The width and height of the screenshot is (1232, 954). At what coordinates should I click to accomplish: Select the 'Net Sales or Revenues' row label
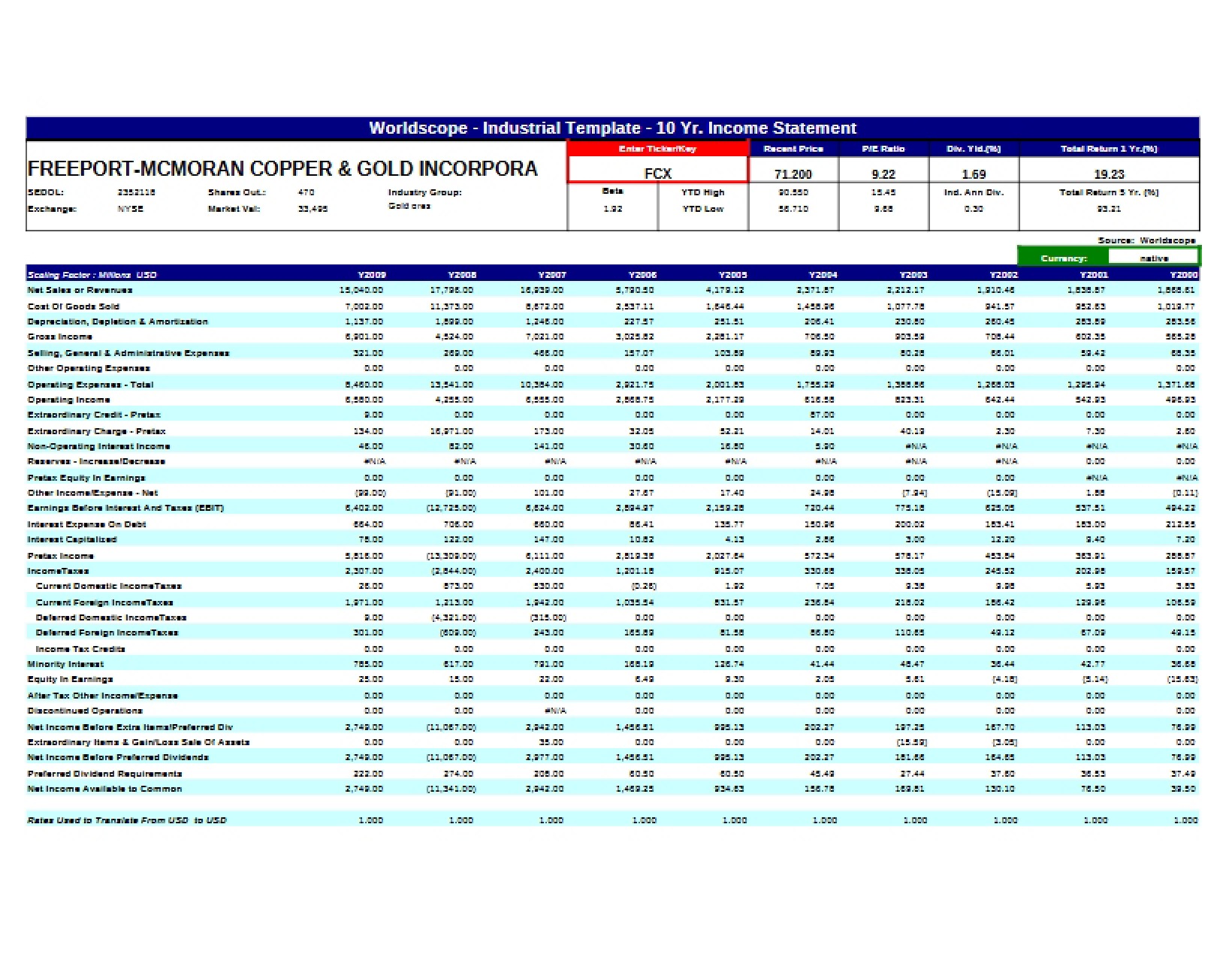[80, 290]
